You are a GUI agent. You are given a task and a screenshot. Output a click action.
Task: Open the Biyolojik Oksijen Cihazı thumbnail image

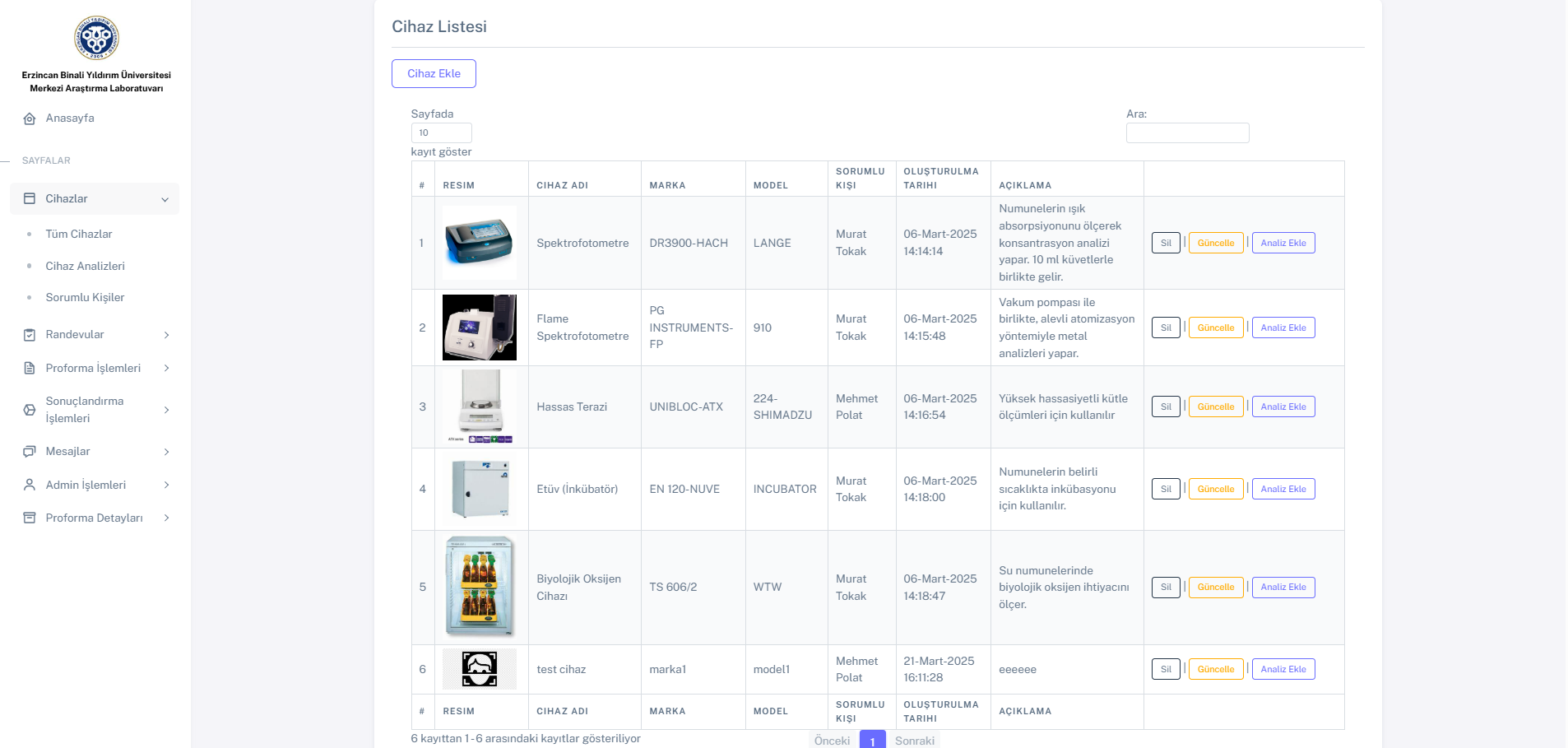(x=480, y=587)
